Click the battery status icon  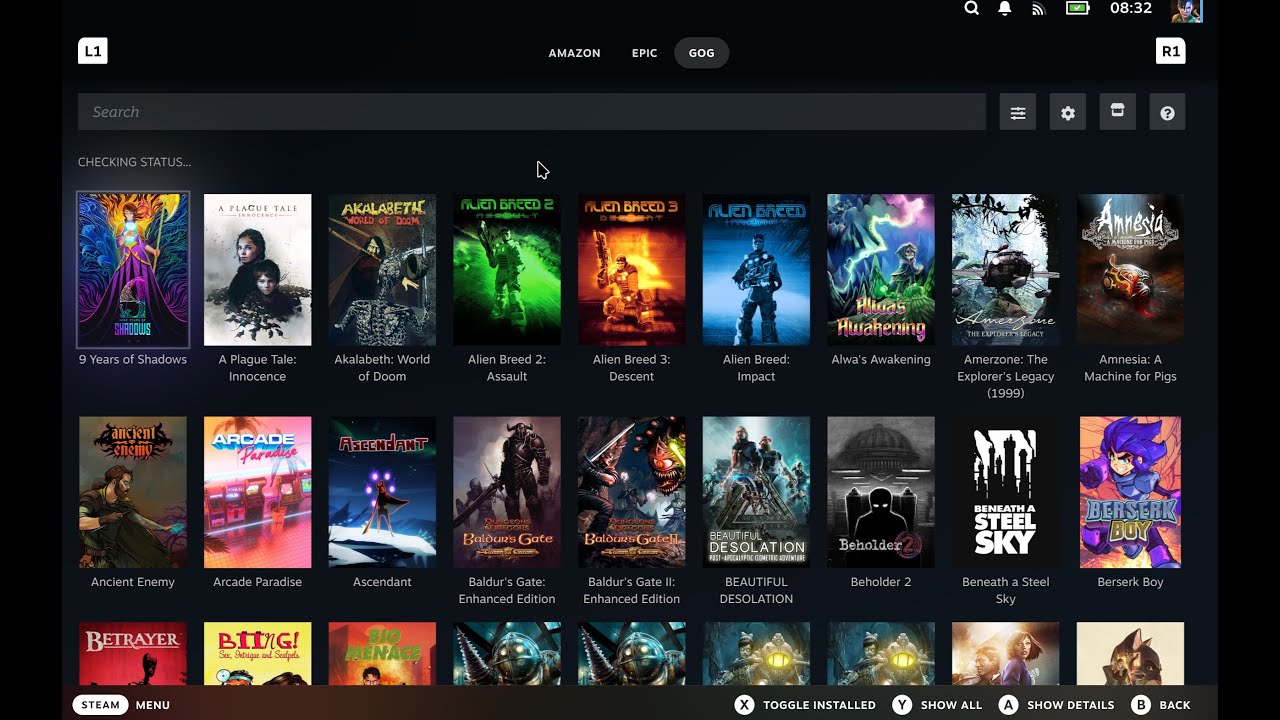point(1077,8)
